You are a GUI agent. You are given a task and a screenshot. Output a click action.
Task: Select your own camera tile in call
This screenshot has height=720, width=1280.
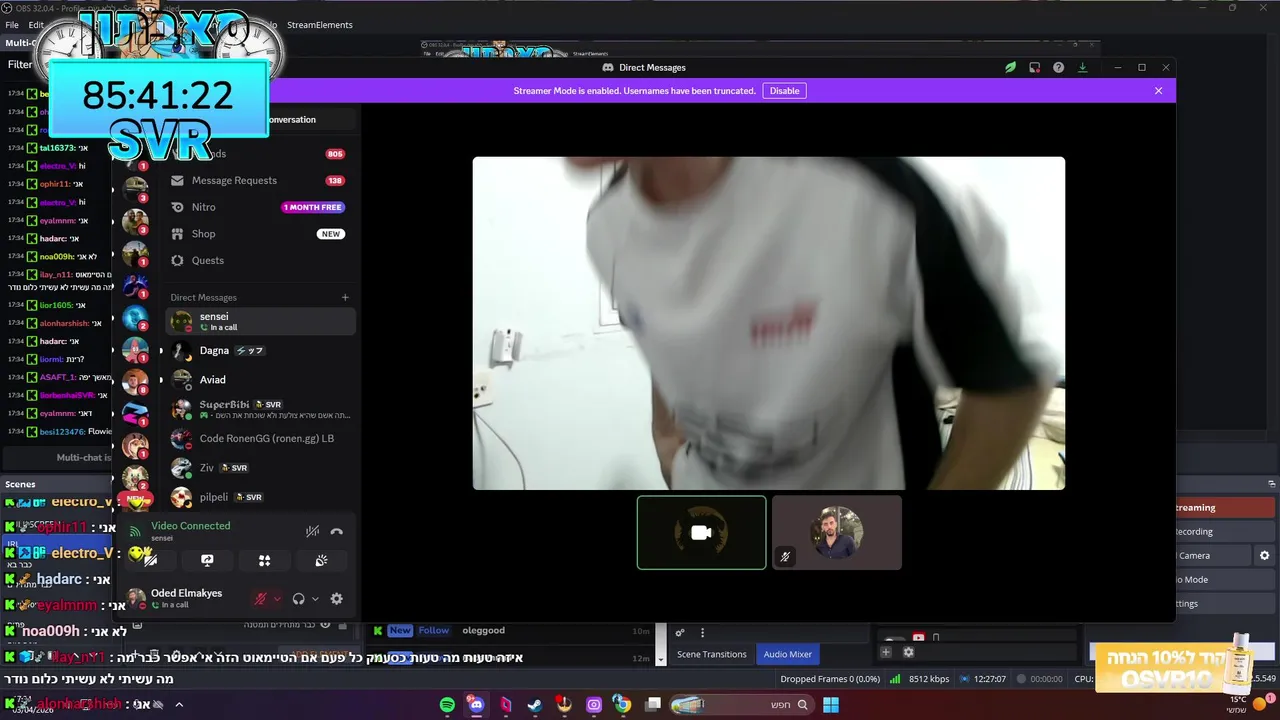pos(702,533)
